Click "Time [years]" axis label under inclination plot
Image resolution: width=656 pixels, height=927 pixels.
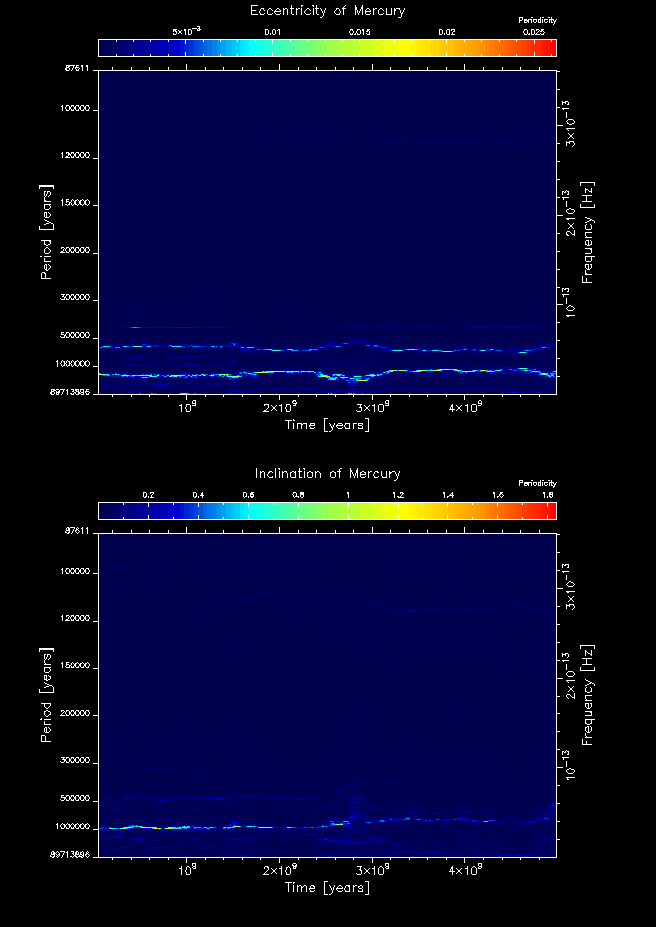(x=327, y=887)
